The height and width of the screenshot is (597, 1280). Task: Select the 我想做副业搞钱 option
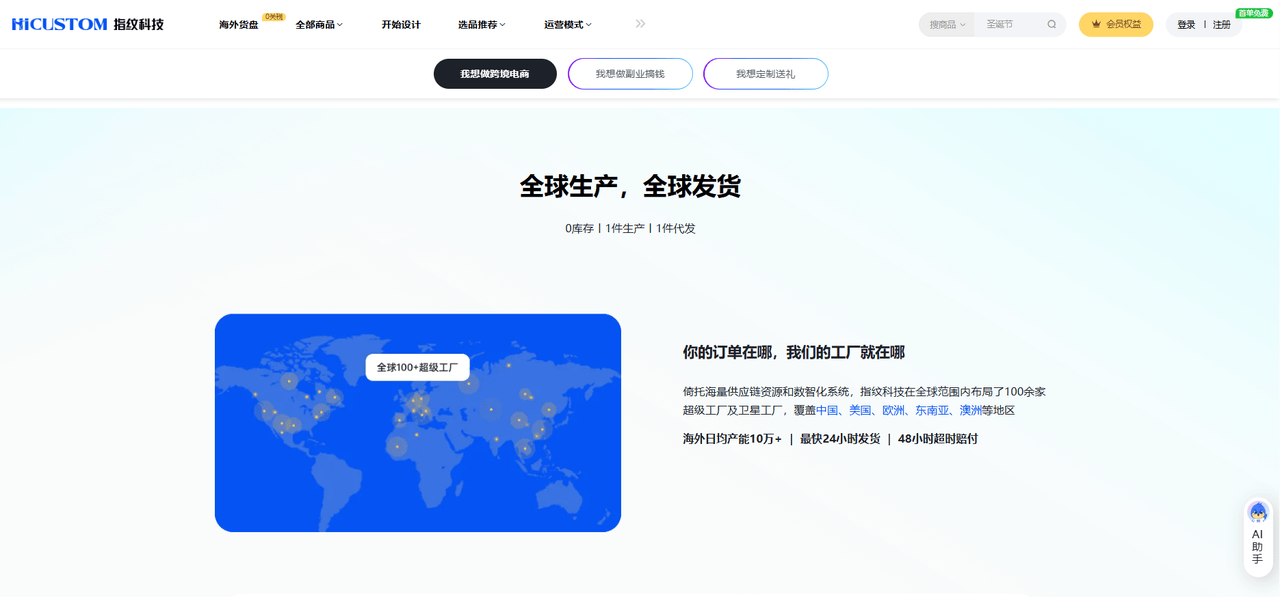point(630,74)
